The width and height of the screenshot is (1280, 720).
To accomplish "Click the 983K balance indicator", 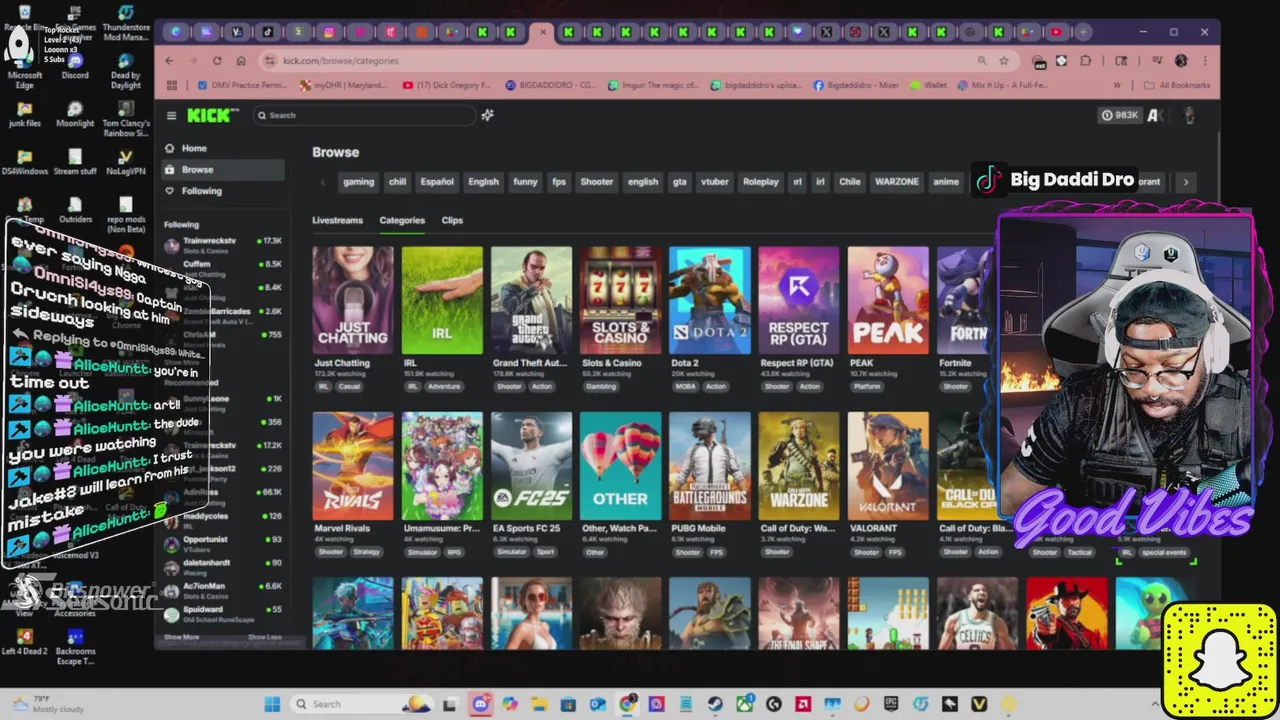I will [1120, 115].
